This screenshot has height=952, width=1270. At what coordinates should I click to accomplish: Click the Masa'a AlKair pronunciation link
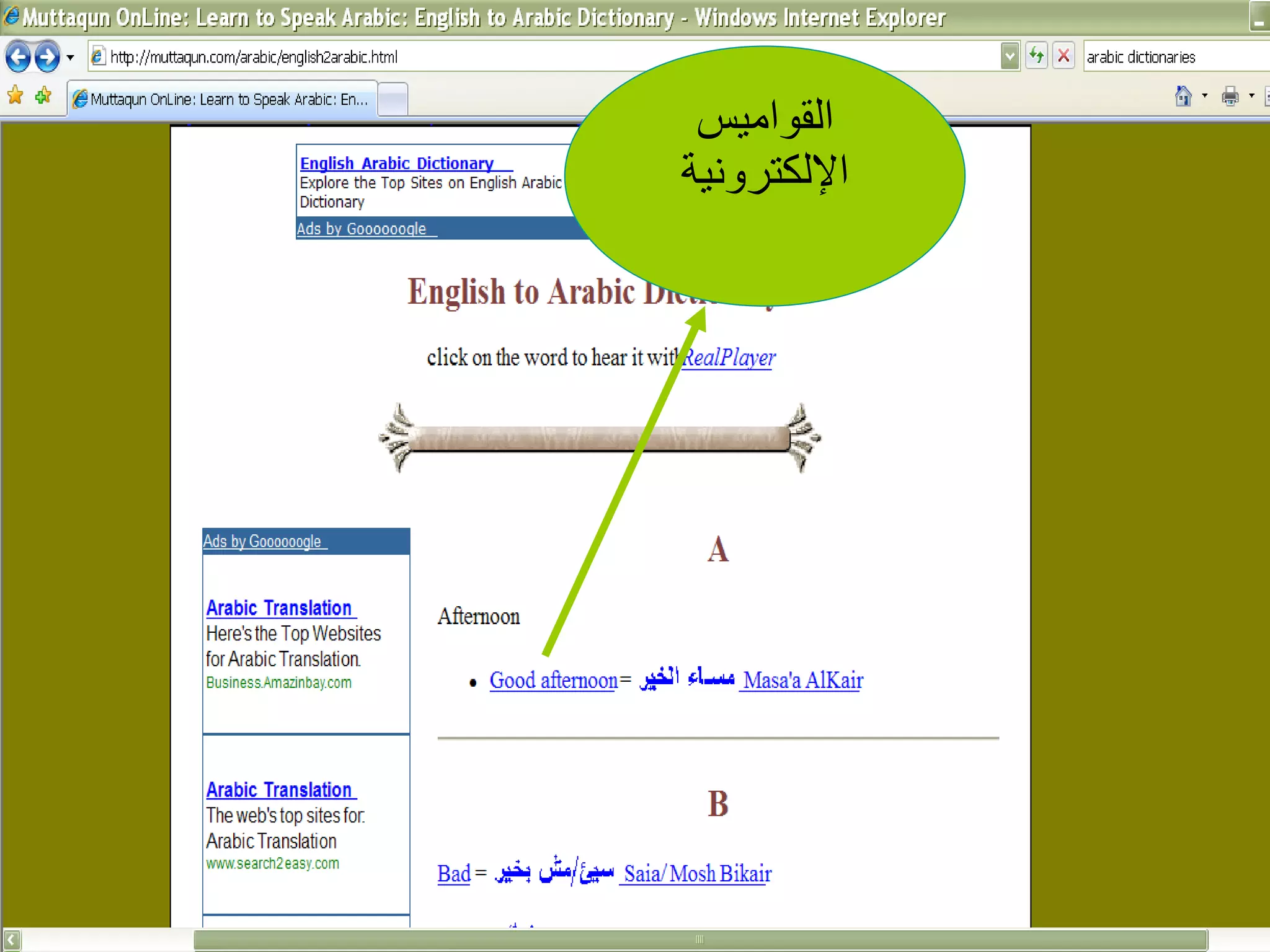point(803,681)
